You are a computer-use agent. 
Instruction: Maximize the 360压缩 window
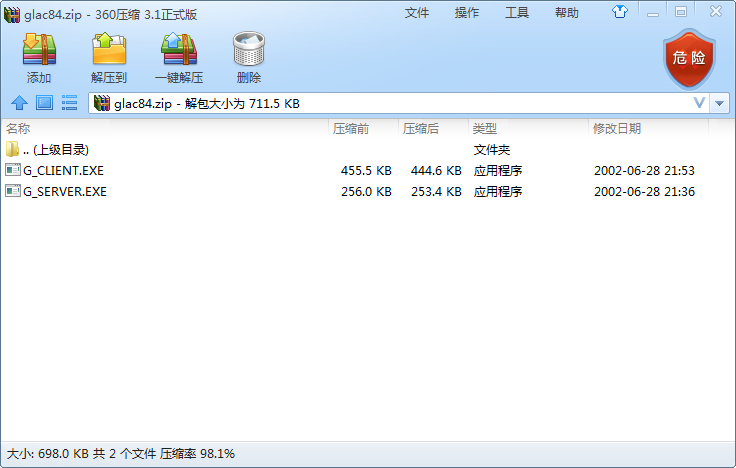coord(681,12)
